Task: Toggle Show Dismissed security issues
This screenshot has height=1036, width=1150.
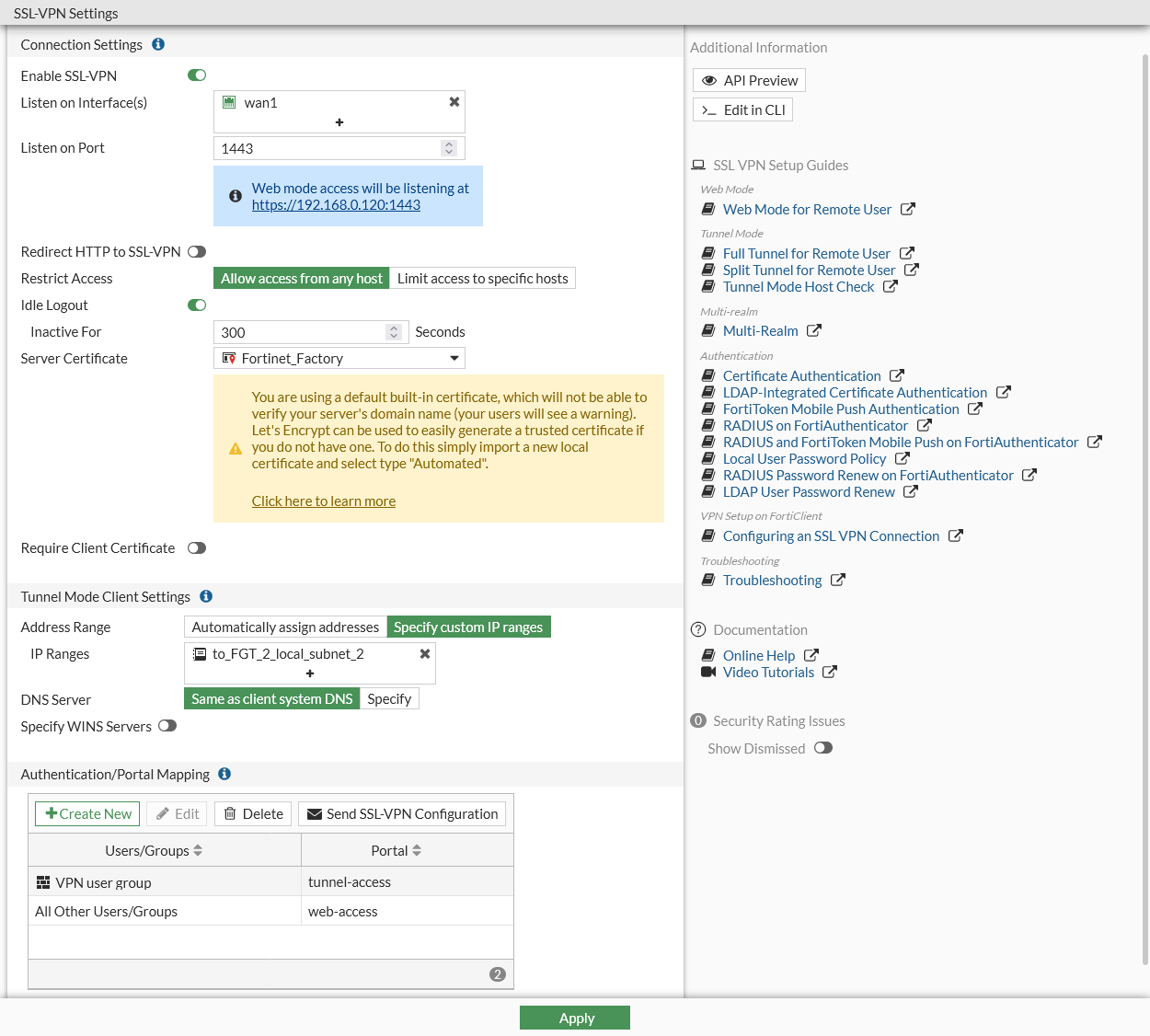Action: pyautogui.click(x=823, y=748)
